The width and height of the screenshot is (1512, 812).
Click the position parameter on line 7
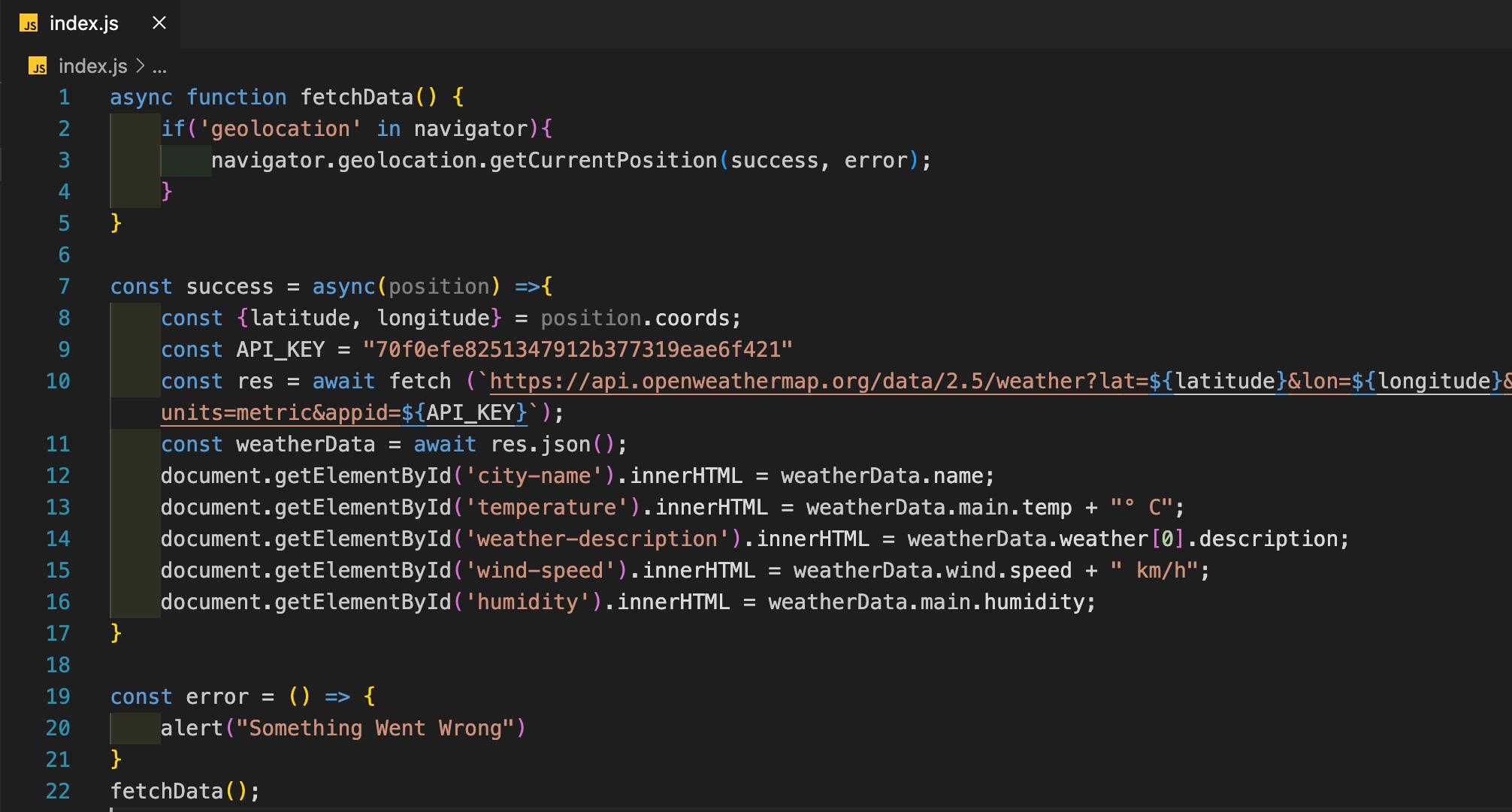point(439,286)
